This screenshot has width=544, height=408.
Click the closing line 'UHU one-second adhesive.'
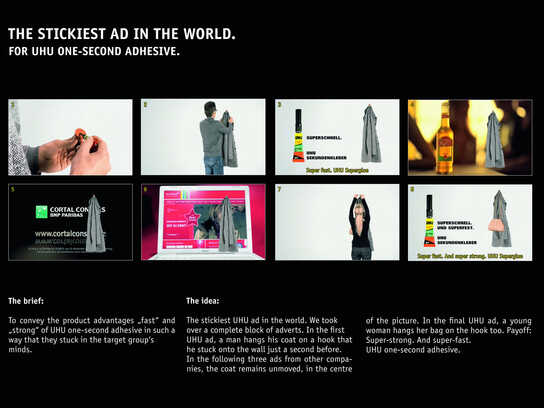point(413,350)
